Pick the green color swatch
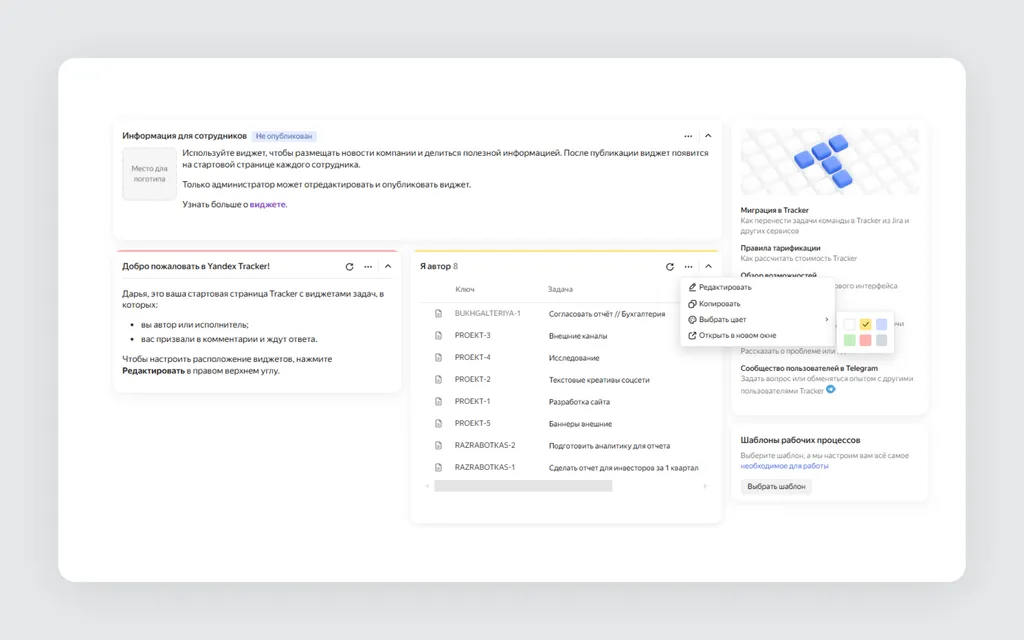Image resolution: width=1024 pixels, height=640 pixels. click(x=849, y=340)
